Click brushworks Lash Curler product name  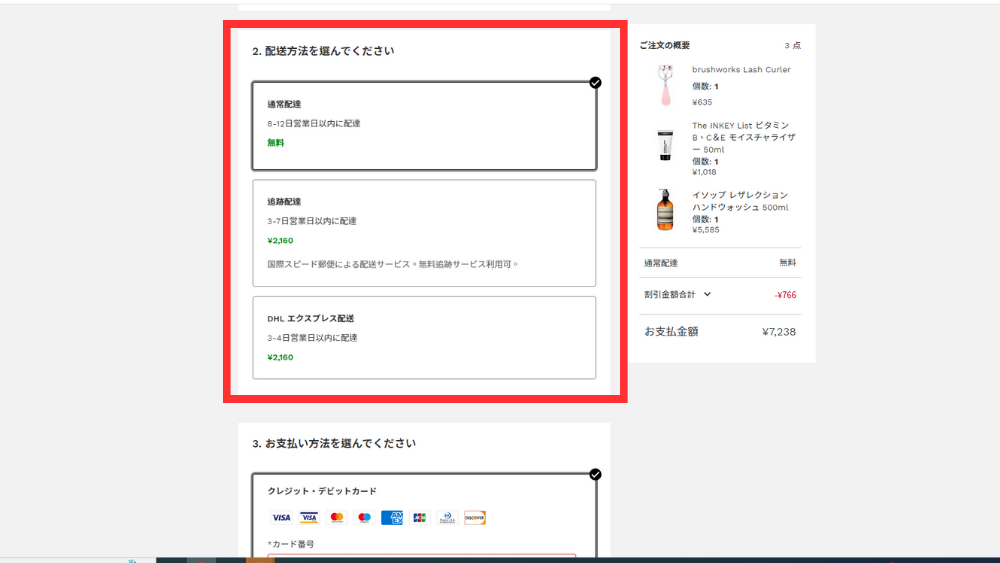[x=741, y=70]
